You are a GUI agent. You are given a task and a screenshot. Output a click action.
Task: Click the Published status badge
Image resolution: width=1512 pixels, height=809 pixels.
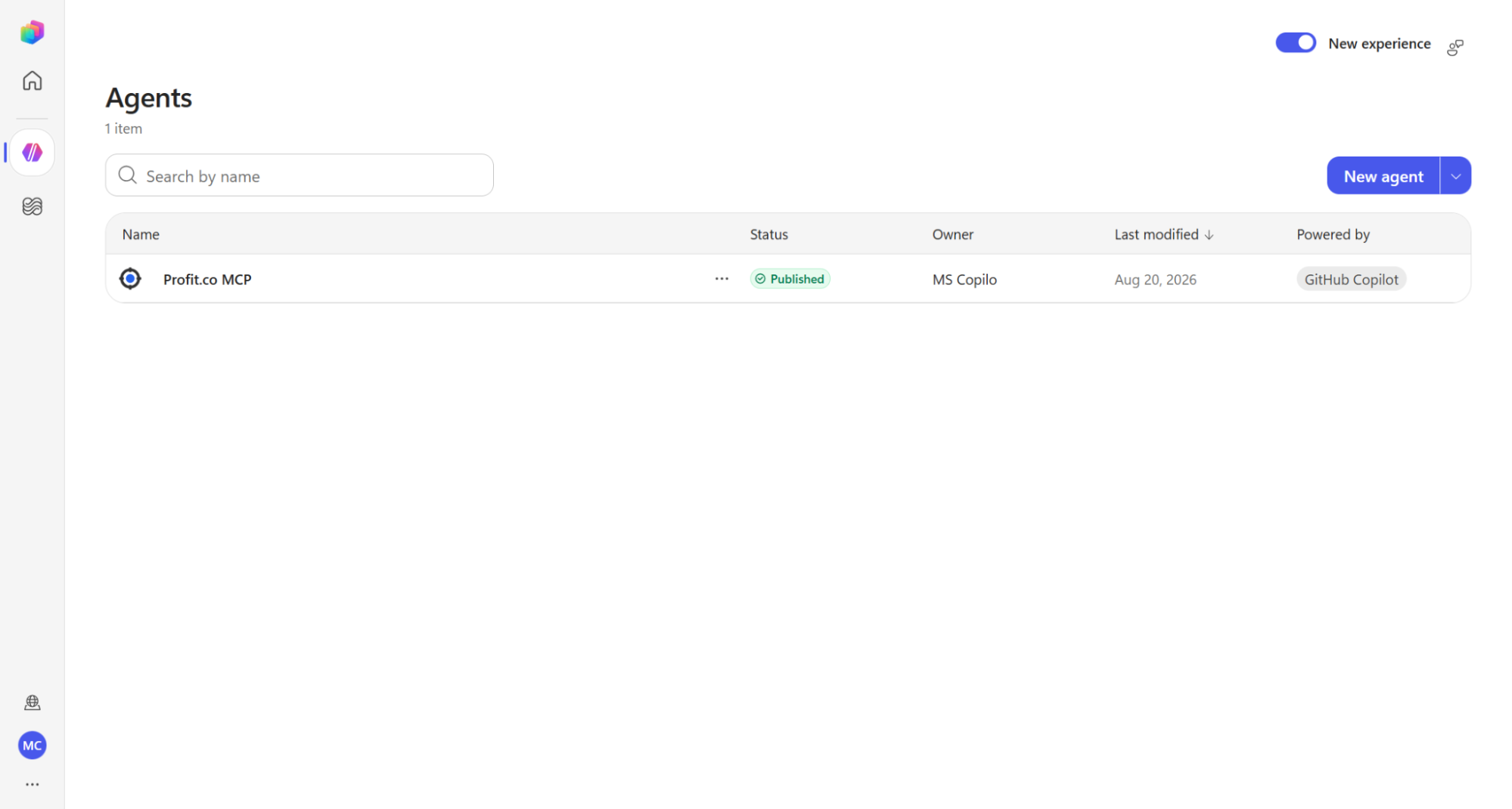click(790, 279)
